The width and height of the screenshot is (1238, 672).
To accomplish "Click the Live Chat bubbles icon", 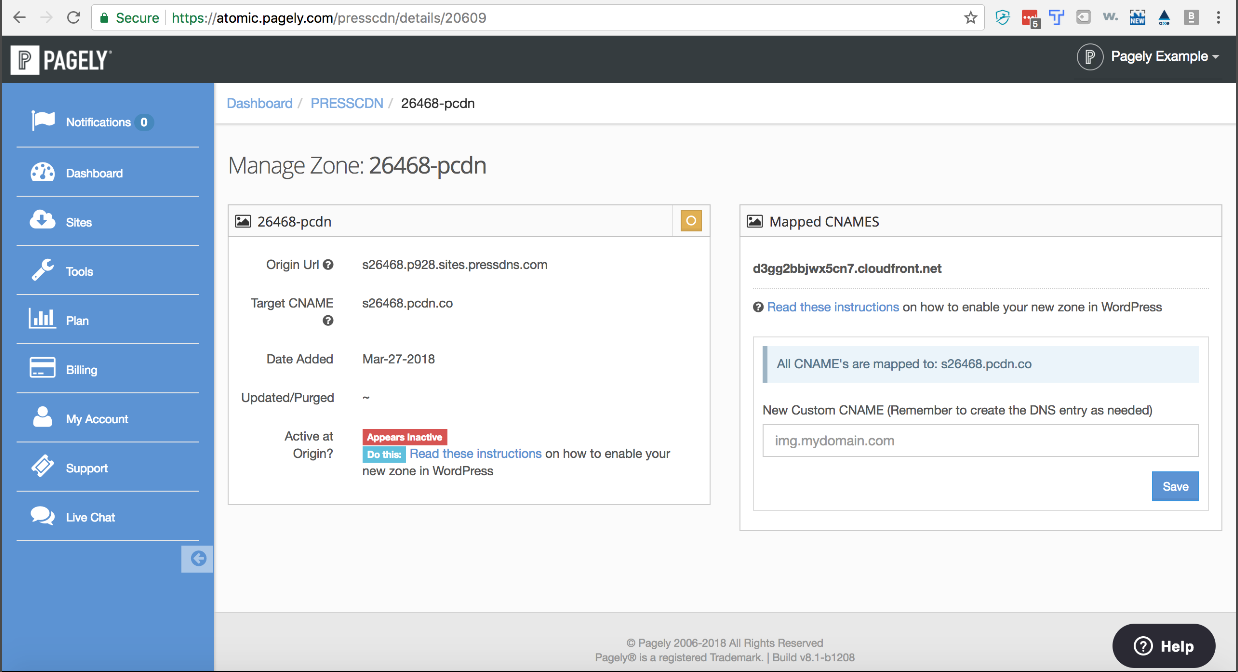I will (43, 516).
